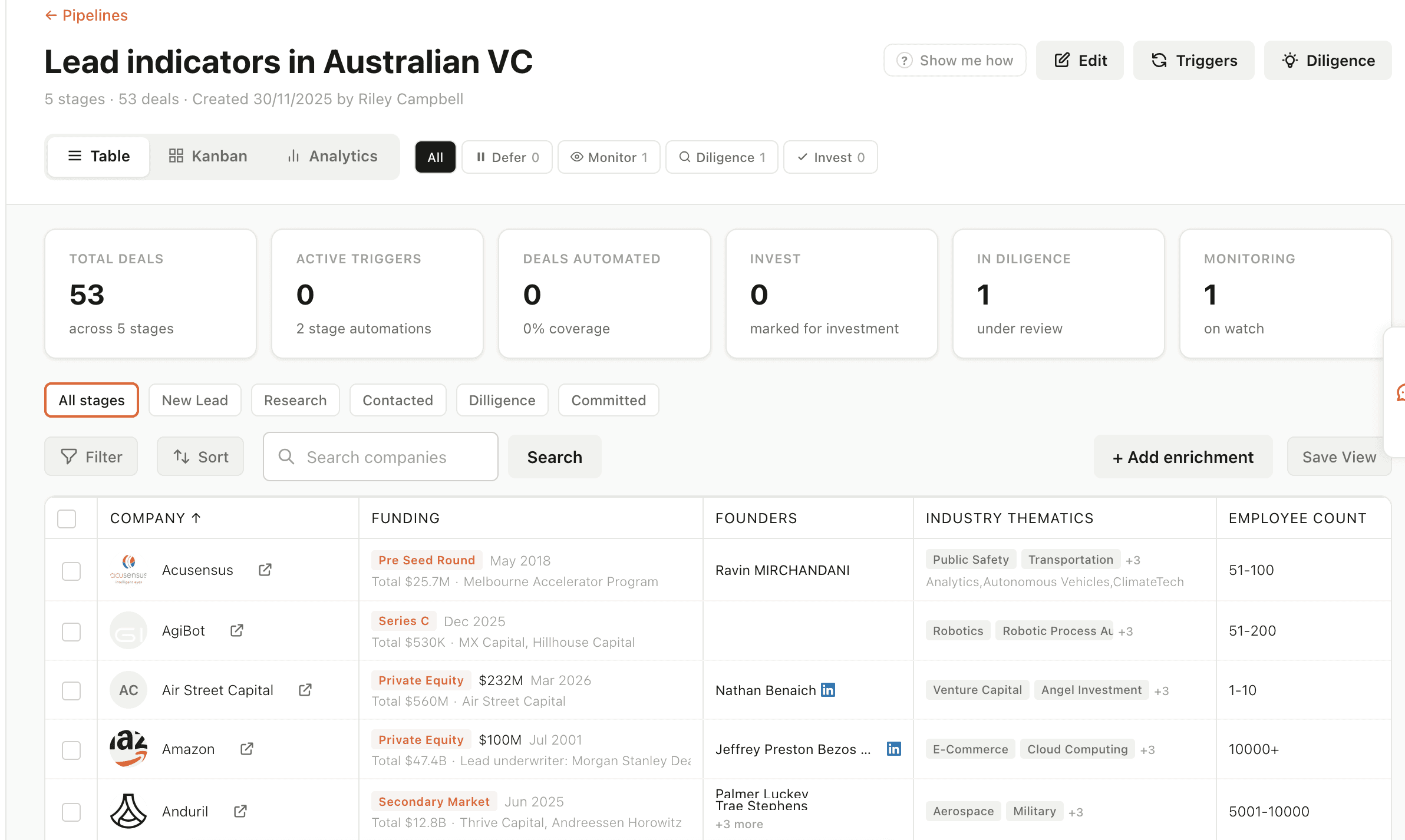Select the Acusensus row checkbox
Screen dimensions: 1405x840
click(71, 571)
